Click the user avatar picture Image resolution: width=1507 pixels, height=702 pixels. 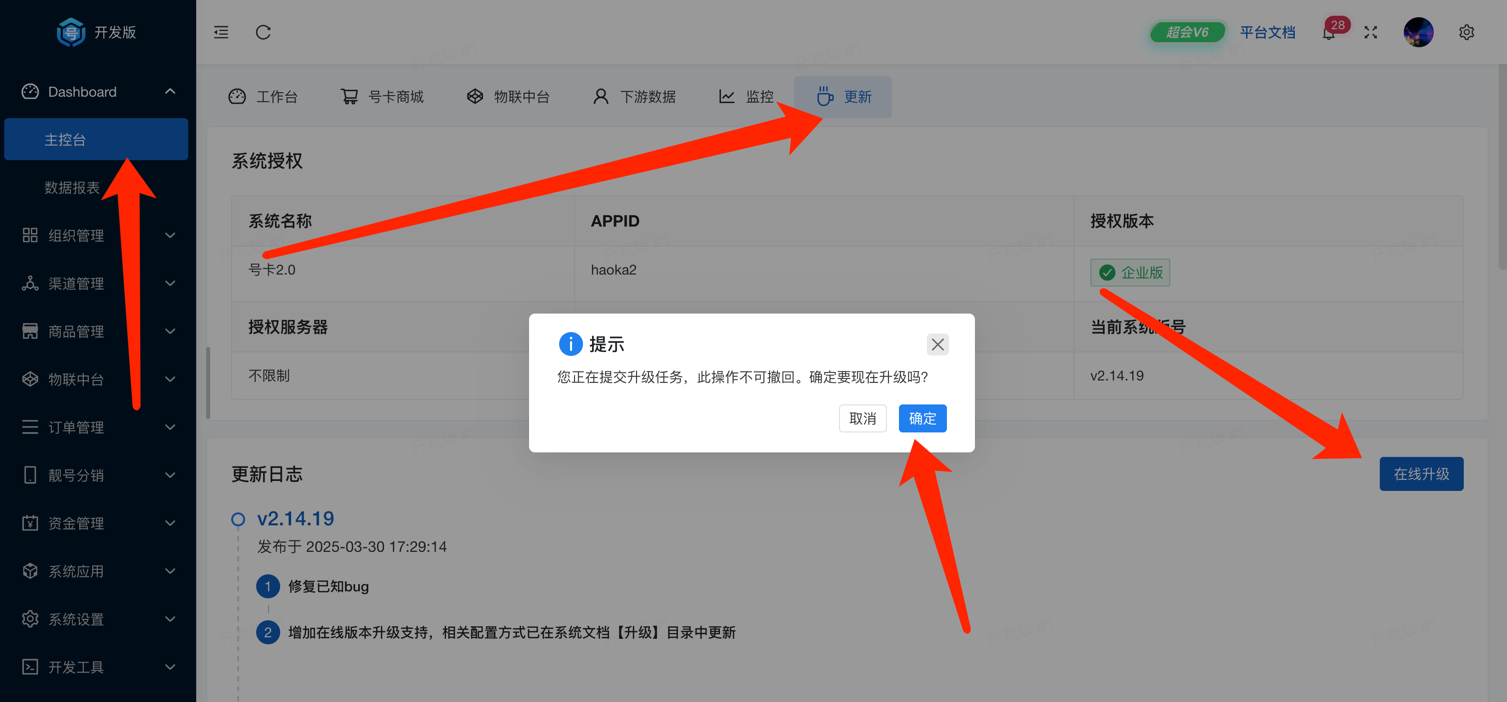point(1418,33)
